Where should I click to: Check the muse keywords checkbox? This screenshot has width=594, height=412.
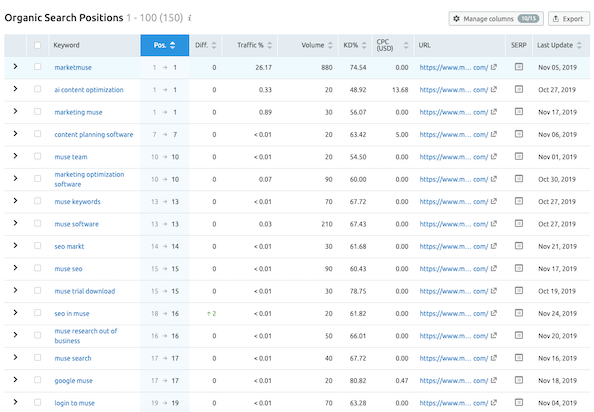point(38,201)
